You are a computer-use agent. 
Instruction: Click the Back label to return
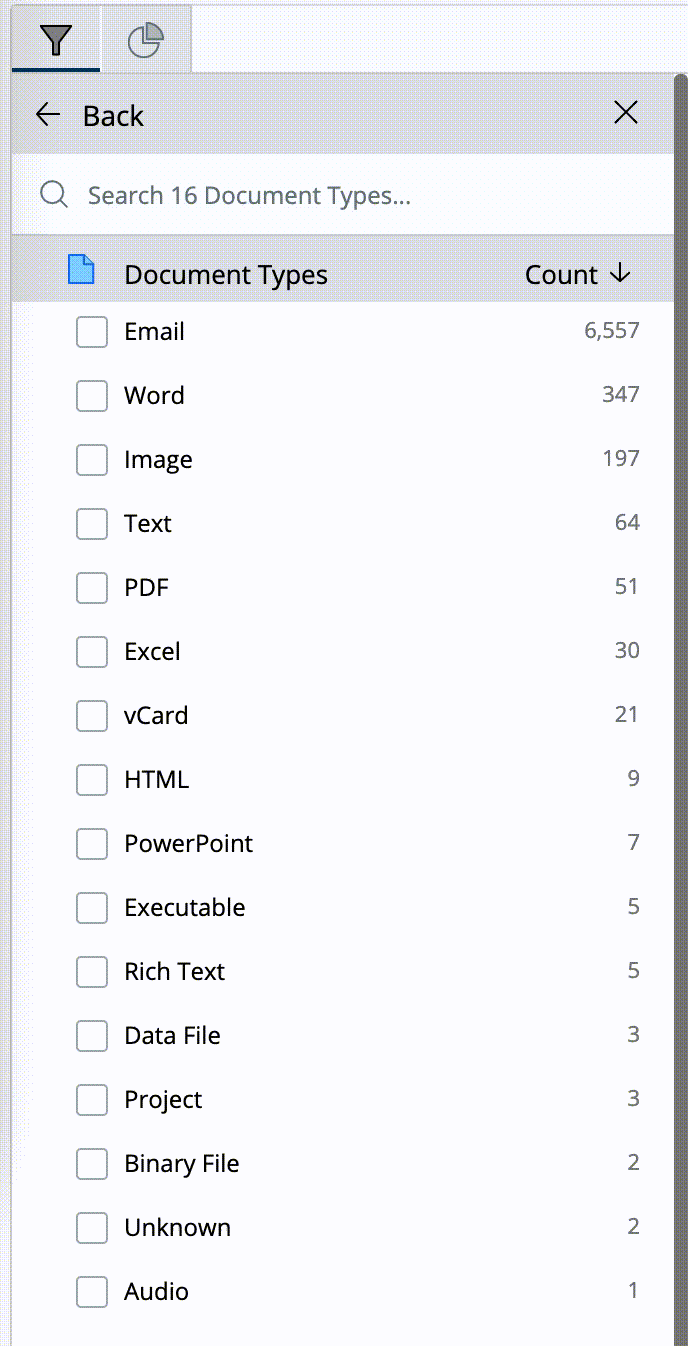[x=113, y=115]
